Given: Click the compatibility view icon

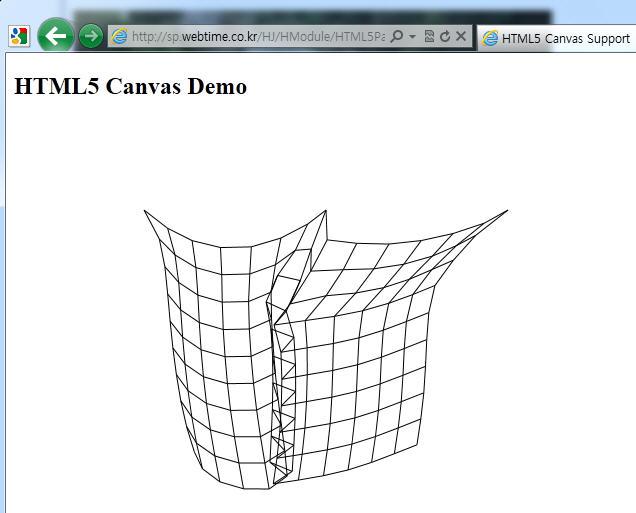Looking at the screenshot, I should tap(429, 36).
